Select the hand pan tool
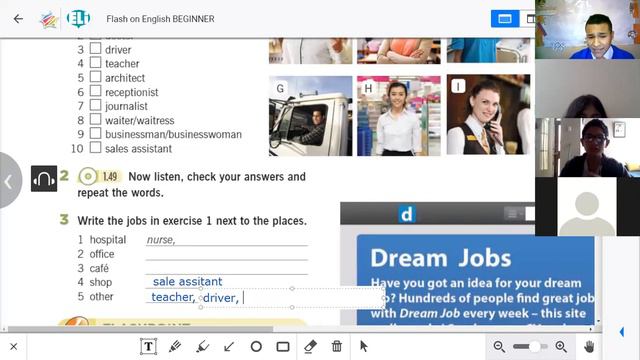Viewport: 640px width, 360px height. (589, 347)
